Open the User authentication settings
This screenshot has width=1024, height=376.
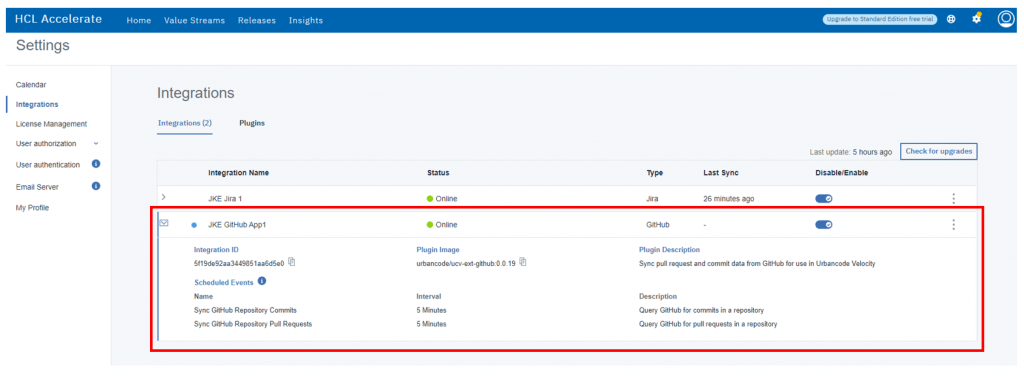coord(48,164)
